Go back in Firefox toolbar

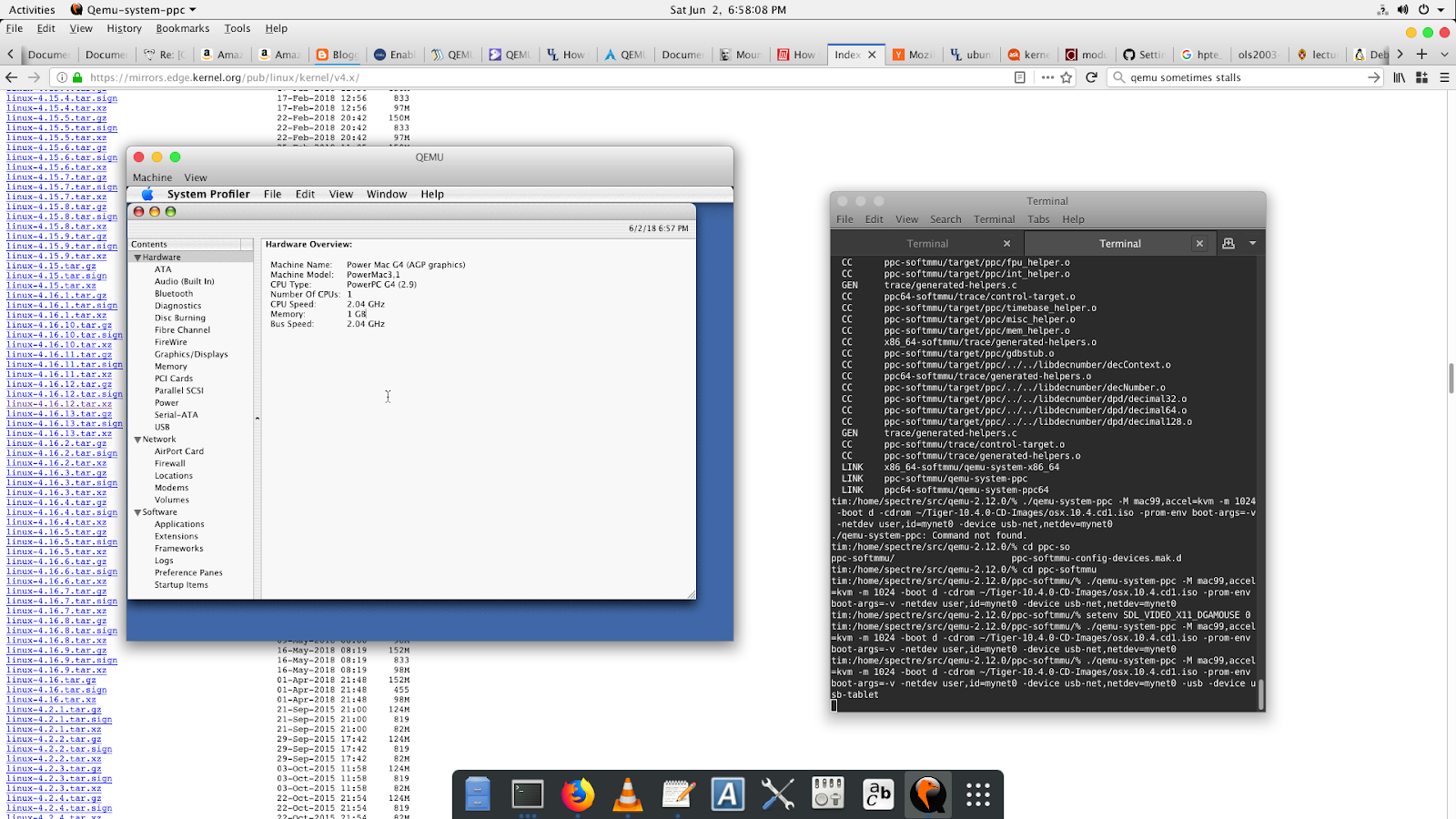pyautogui.click(x=12, y=77)
